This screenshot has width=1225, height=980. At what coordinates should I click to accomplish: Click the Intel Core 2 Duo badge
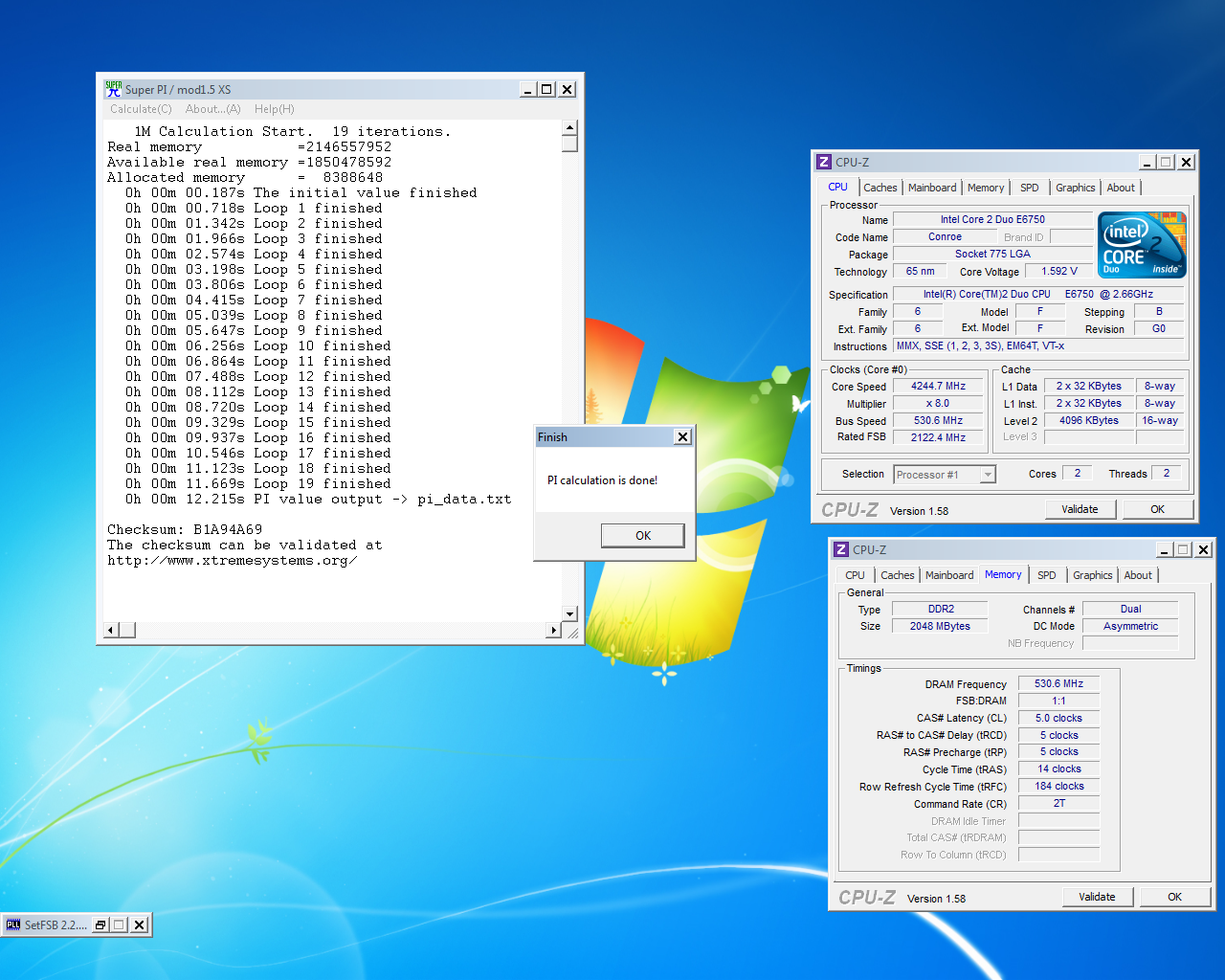1142,245
